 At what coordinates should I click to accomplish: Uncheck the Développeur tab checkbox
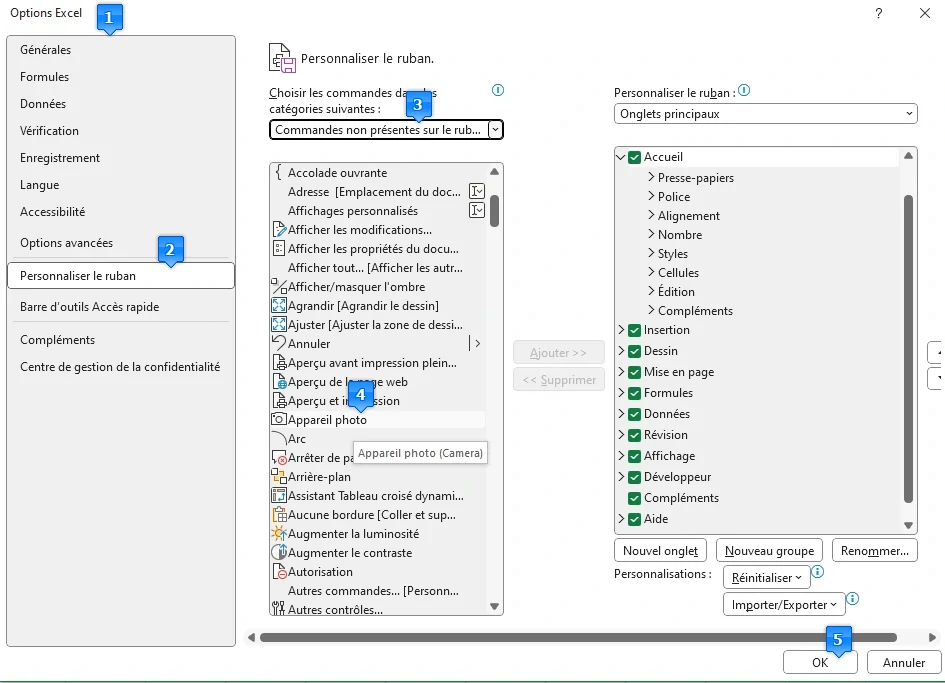(x=634, y=477)
